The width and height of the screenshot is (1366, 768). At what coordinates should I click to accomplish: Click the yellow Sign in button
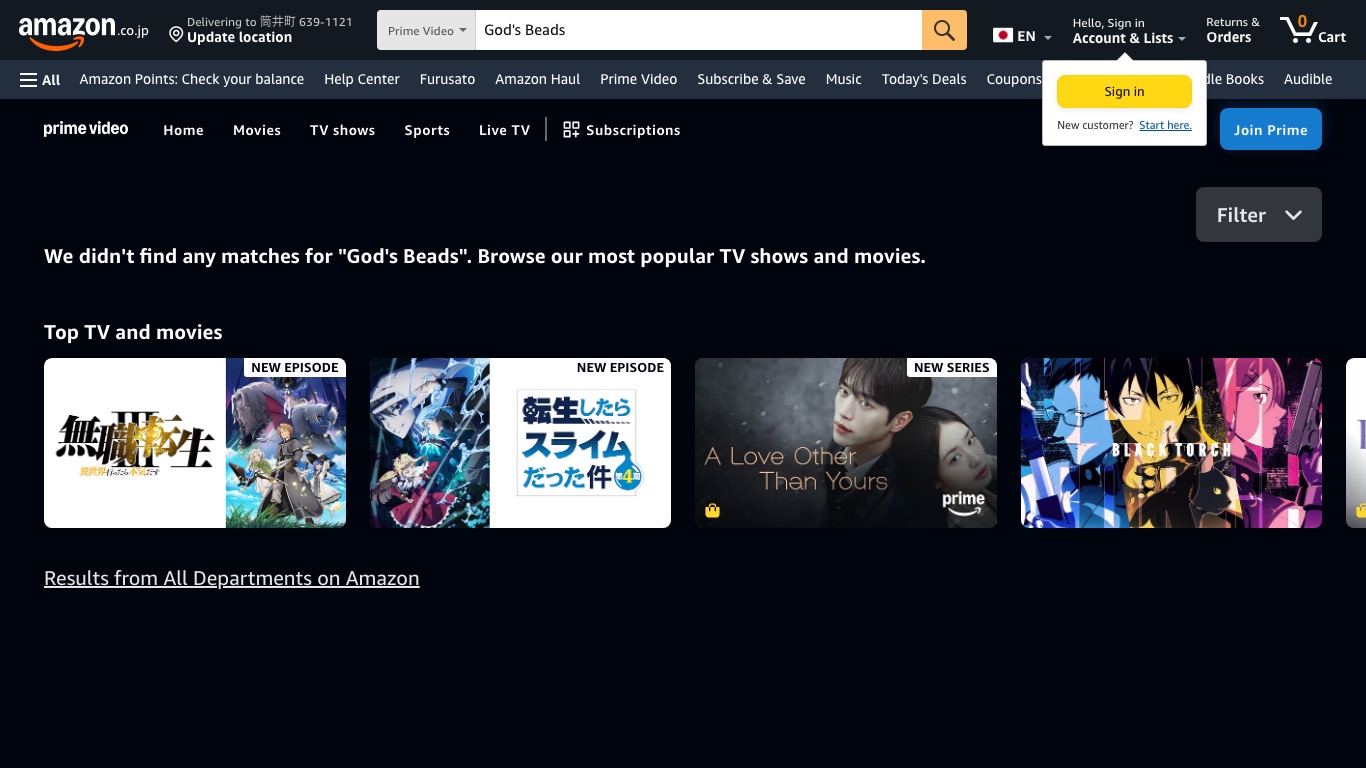click(1124, 91)
